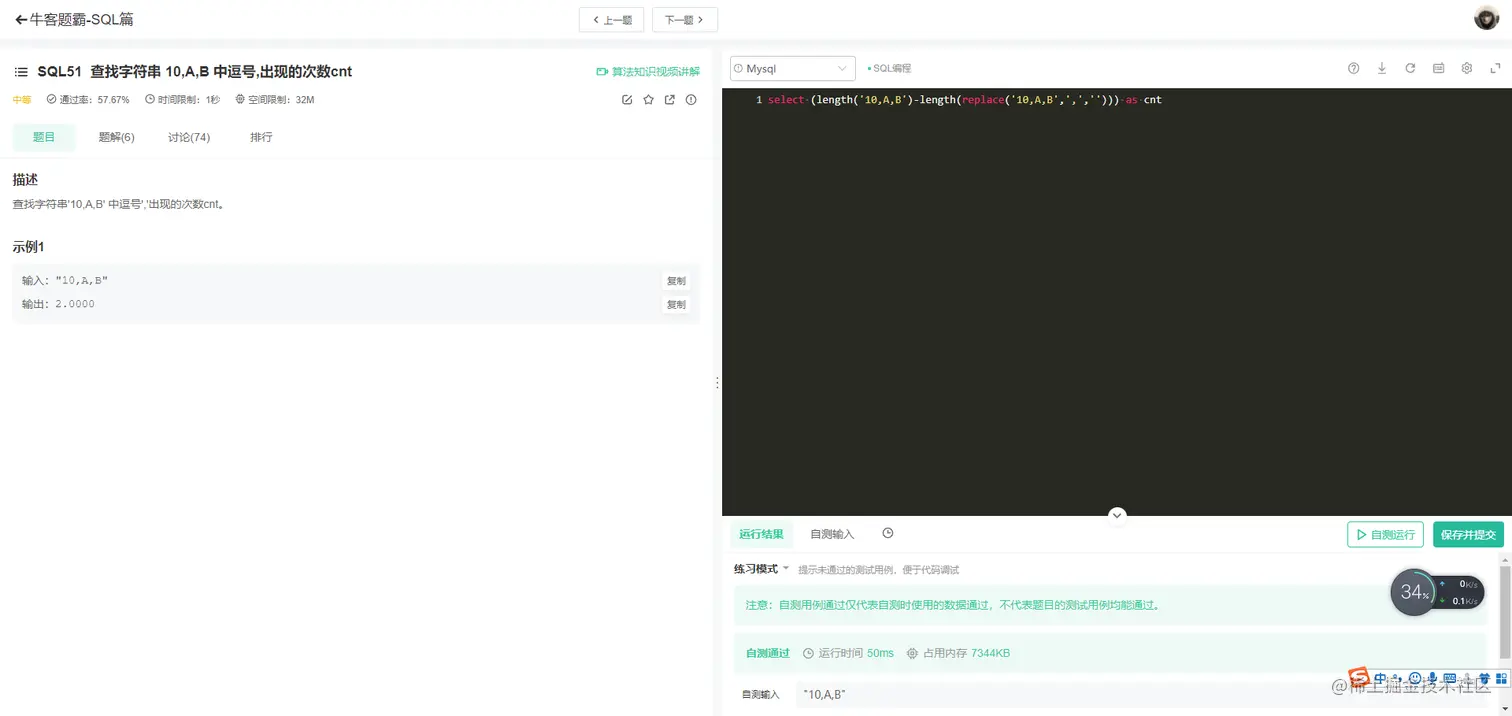Open the share problem icon
The width and height of the screenshot is (1512, 716).
tap(670, 99)
